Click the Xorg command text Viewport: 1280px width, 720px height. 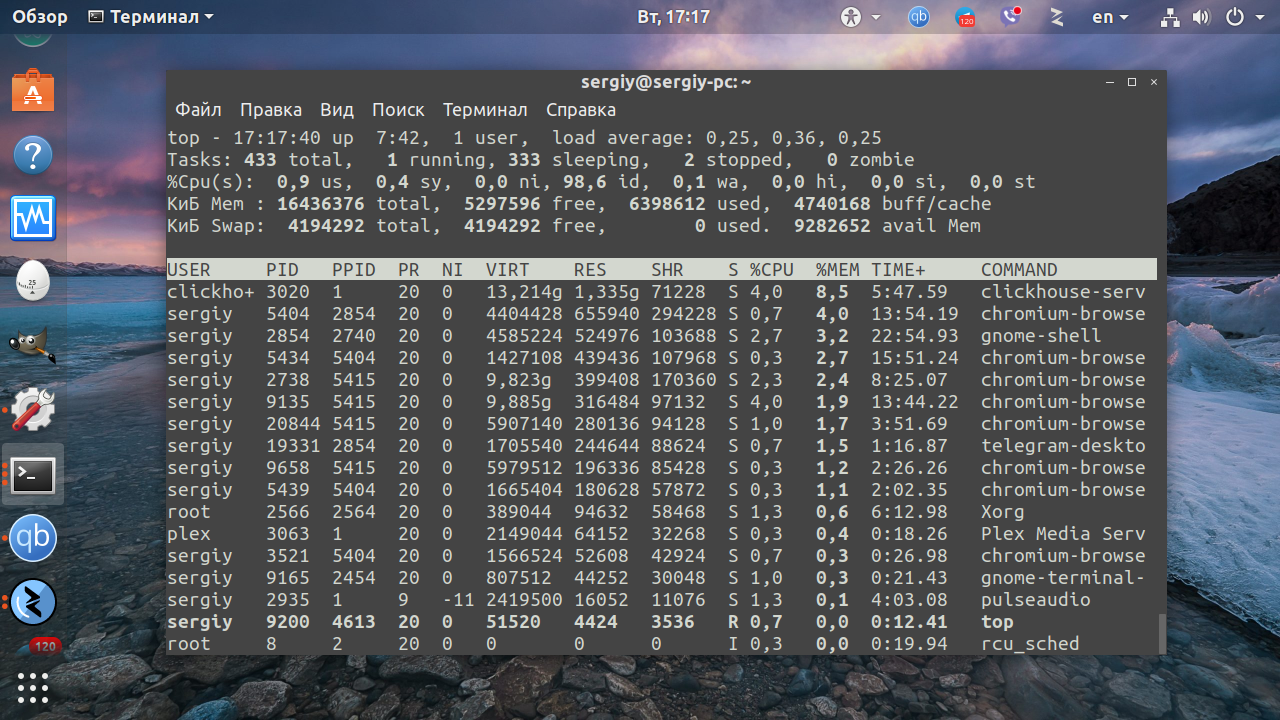pyautogui.click(x=1003, y=512)
